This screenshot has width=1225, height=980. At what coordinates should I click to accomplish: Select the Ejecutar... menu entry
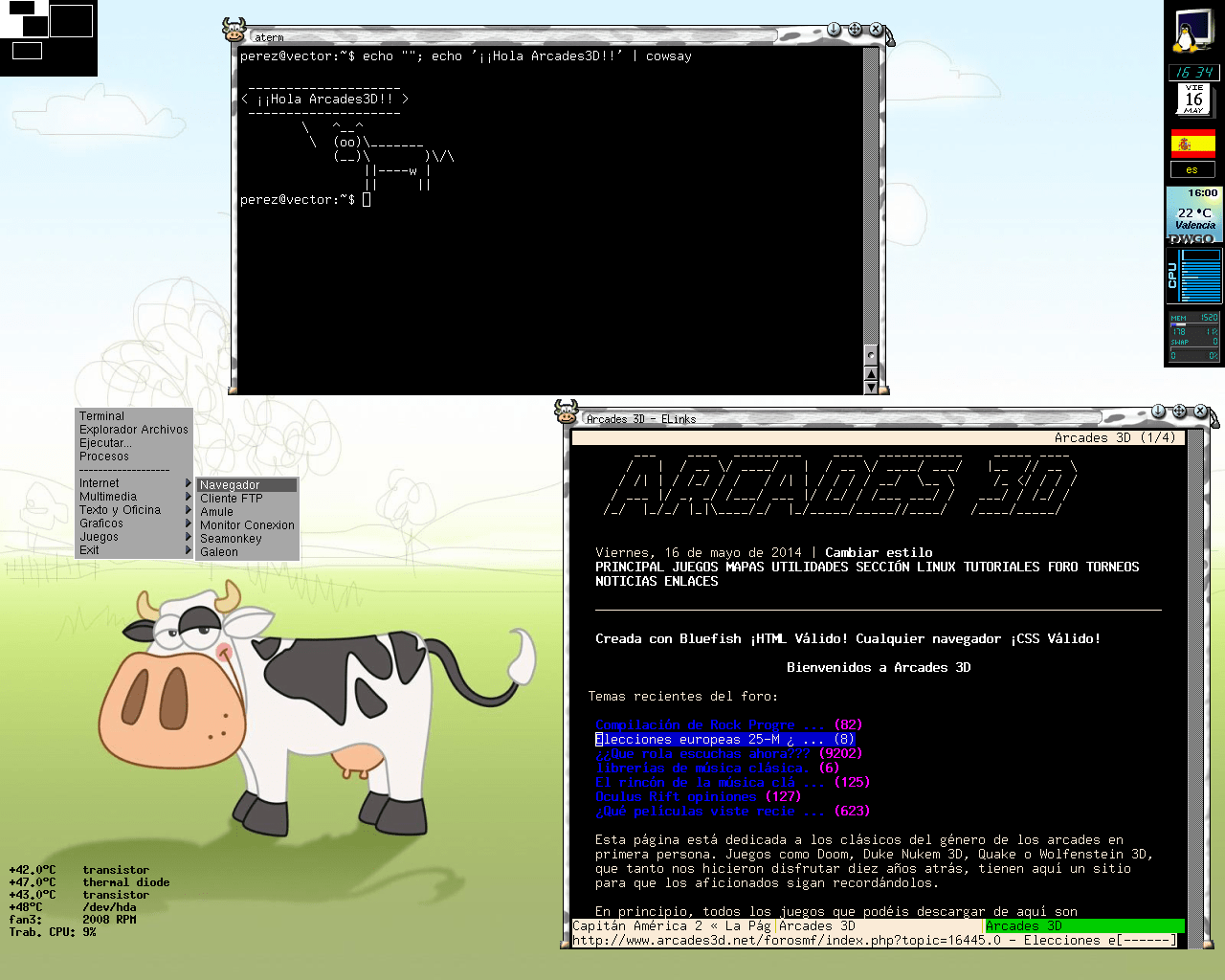(134, 443)
